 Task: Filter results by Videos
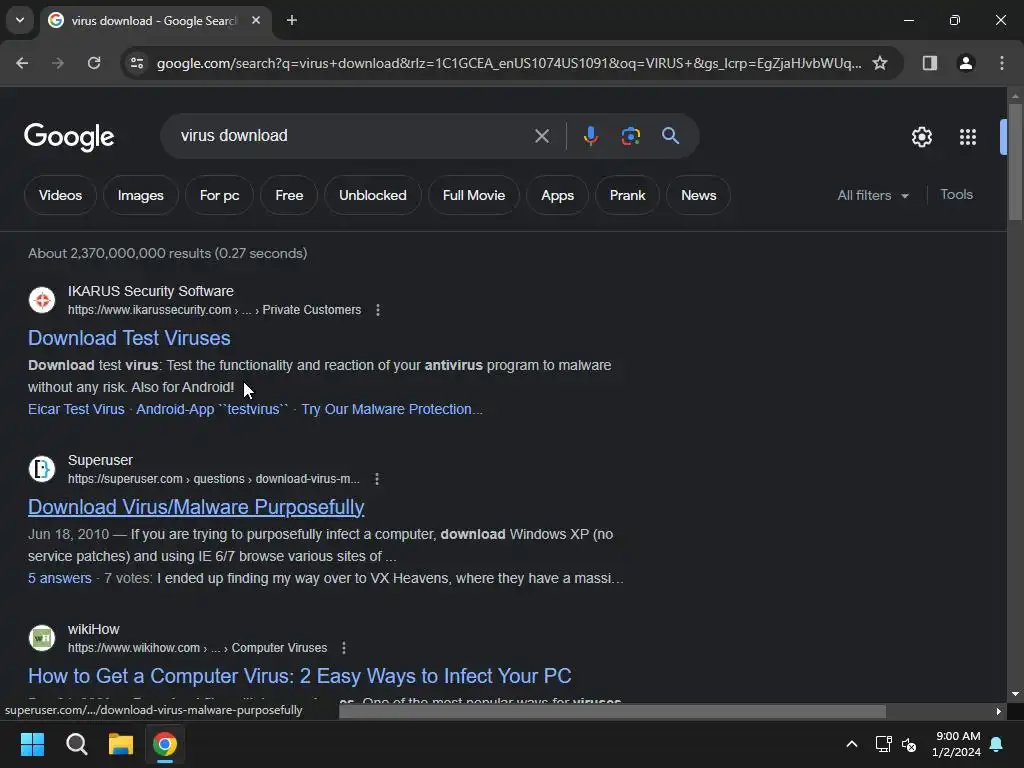(60, 195)
